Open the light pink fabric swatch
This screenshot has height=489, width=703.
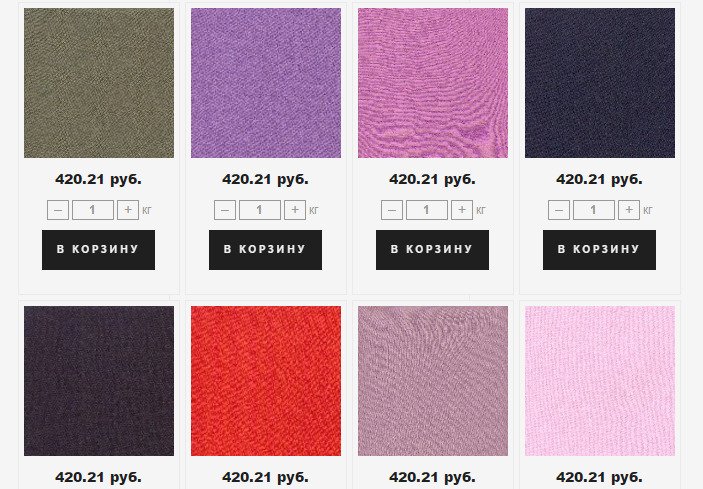[600, 381]
